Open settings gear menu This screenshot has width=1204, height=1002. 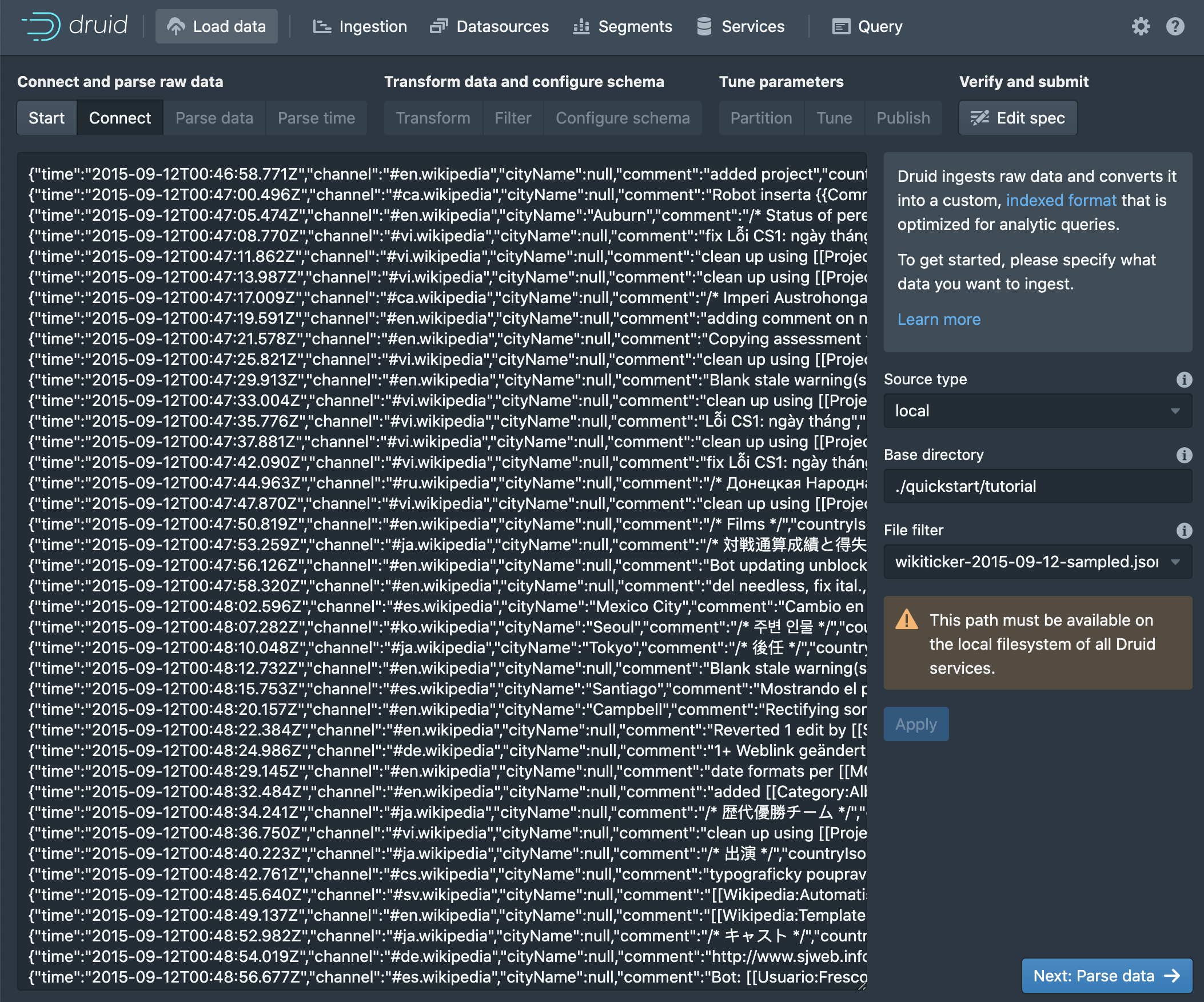[x=1141, y=26]
